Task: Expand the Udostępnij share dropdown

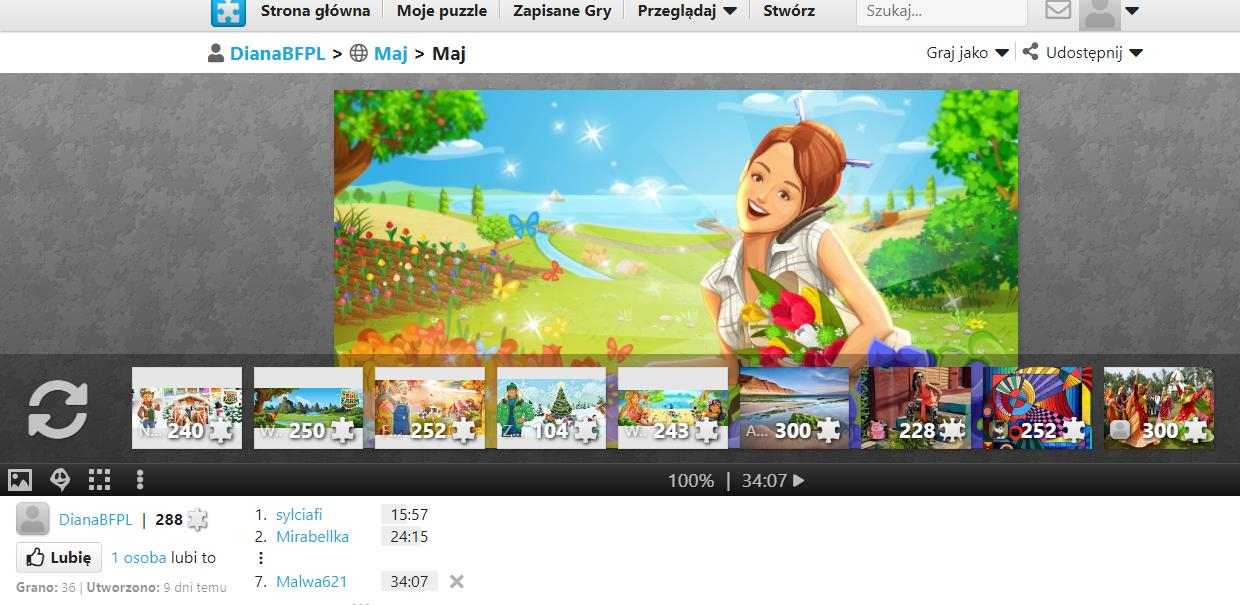Action: [1083, 53]
